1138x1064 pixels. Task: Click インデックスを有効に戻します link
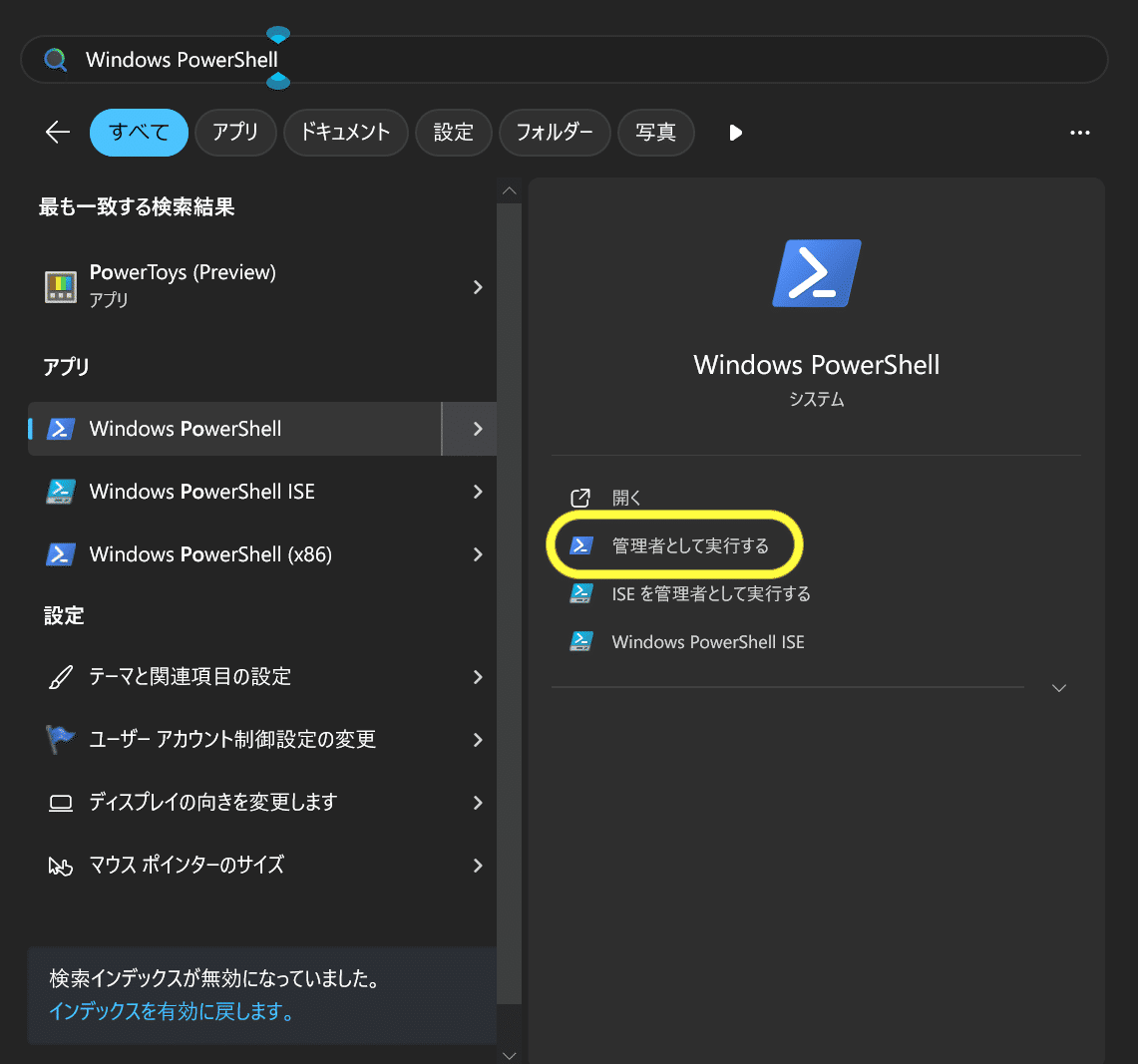(172, 1011)
